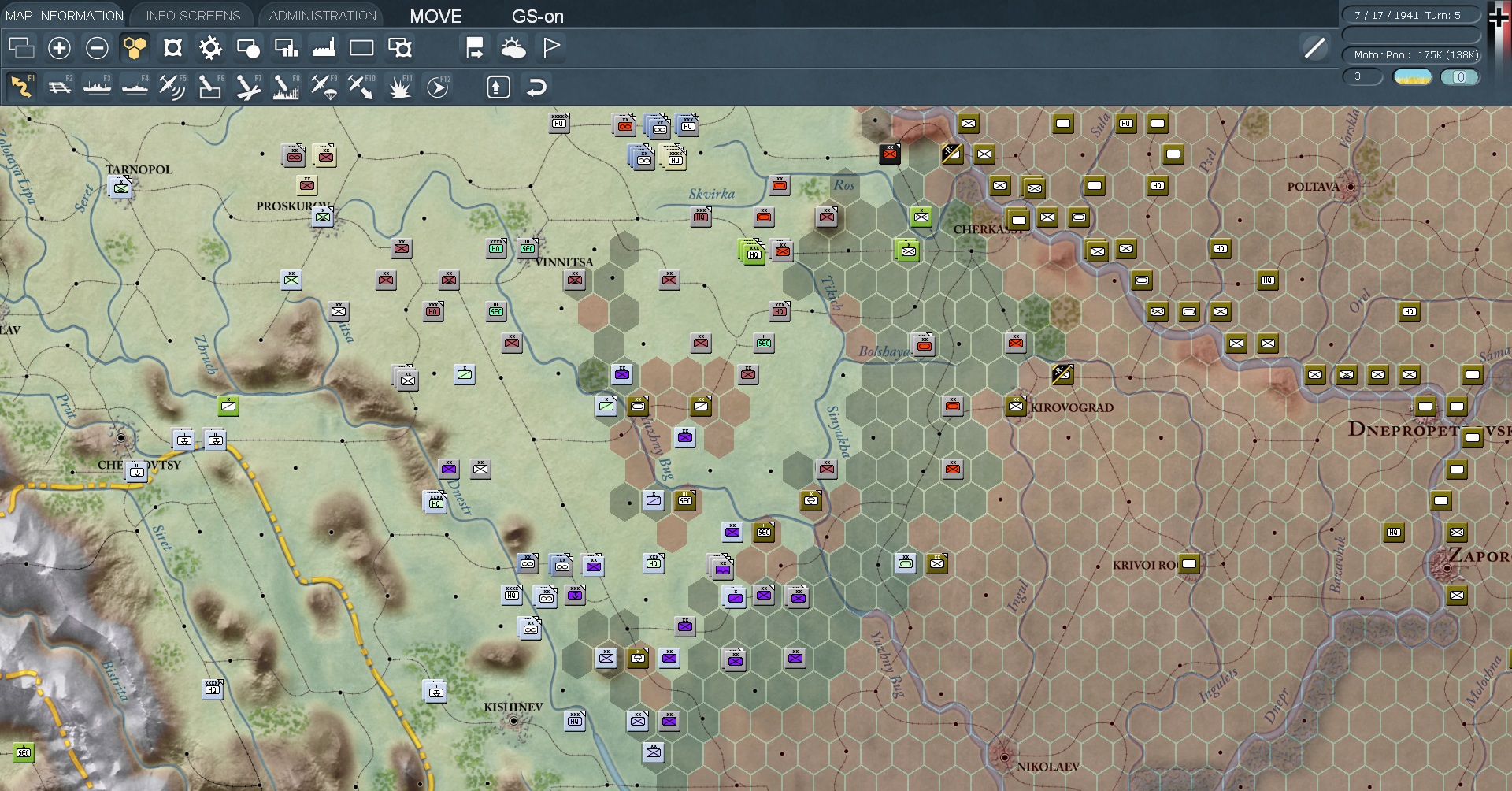Image resolution: width=1512 pixels, height=791 pixels.
Task: Click the box showing '3'
Action: coord(1362,76)
